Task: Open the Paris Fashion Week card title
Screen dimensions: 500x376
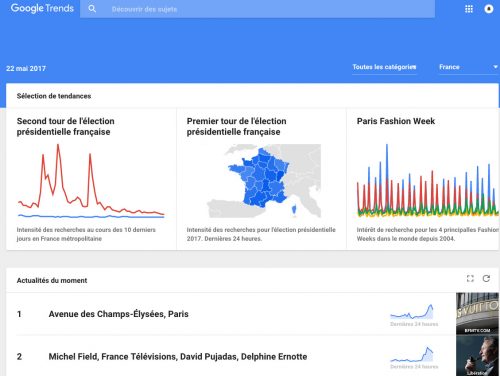Action: click(x=396, y=121)
